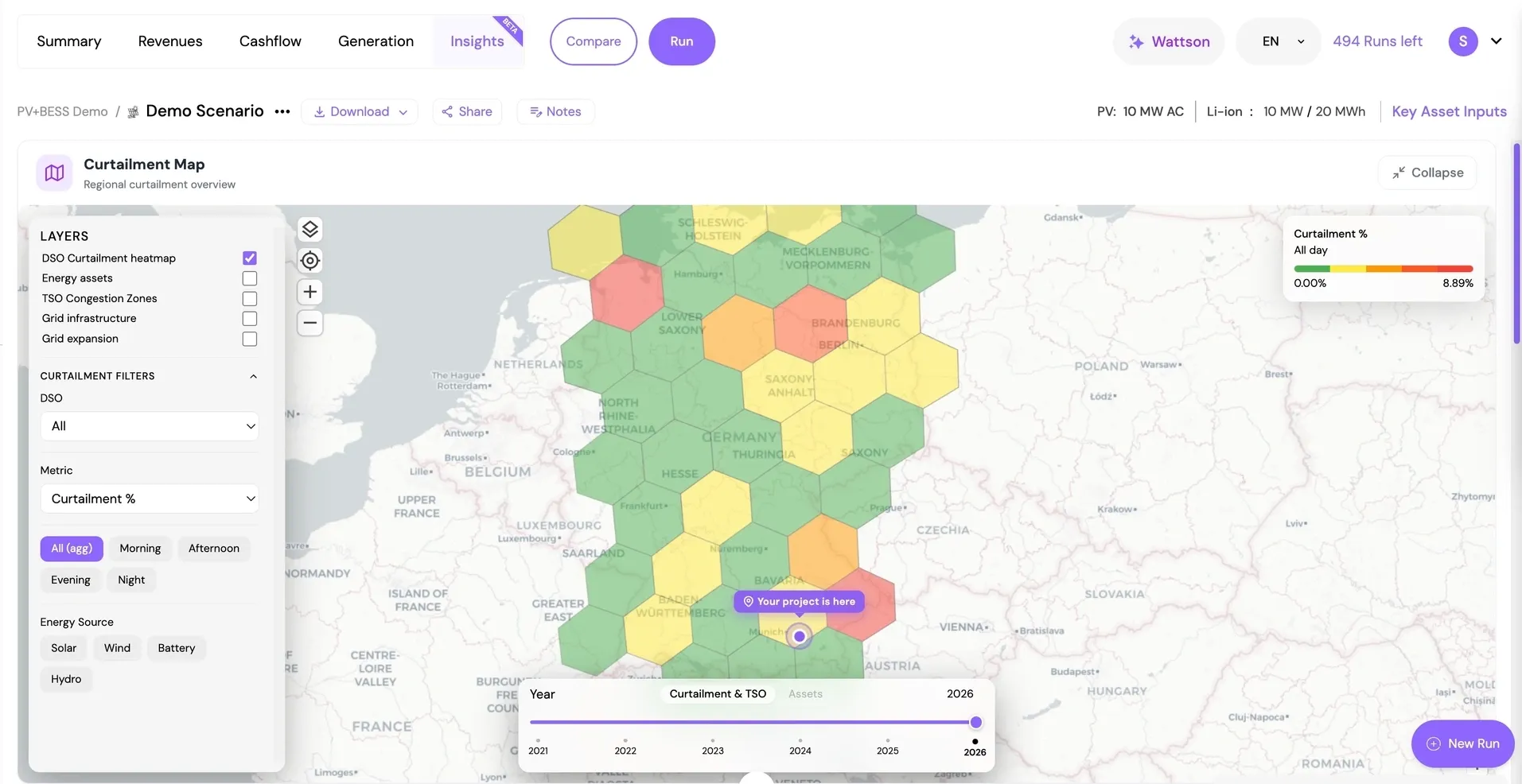Screen dimensions: 1522x784
Task: Open Key Asset Inputs link
Action: pyautogui.click(x=1449, y=111)
